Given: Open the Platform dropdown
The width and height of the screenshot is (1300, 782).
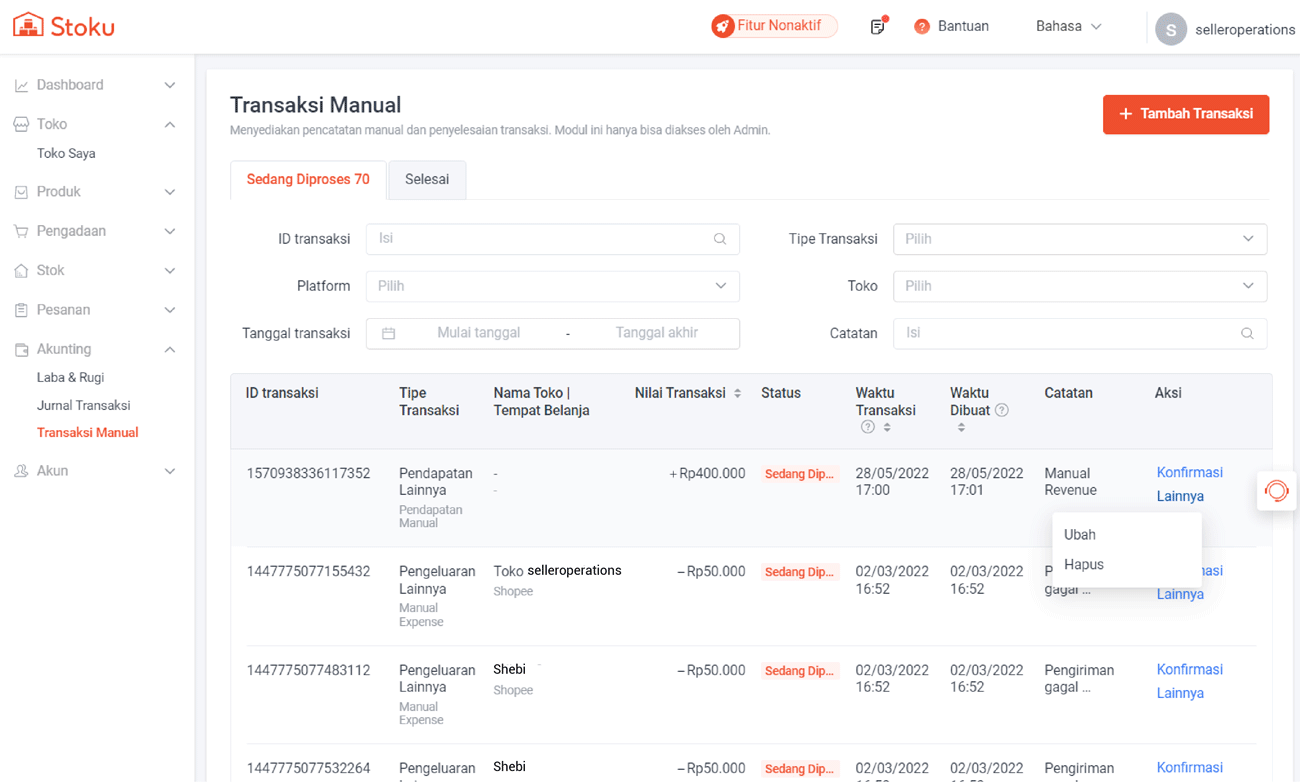Looking at the screenshot, I should click(552, 286).
